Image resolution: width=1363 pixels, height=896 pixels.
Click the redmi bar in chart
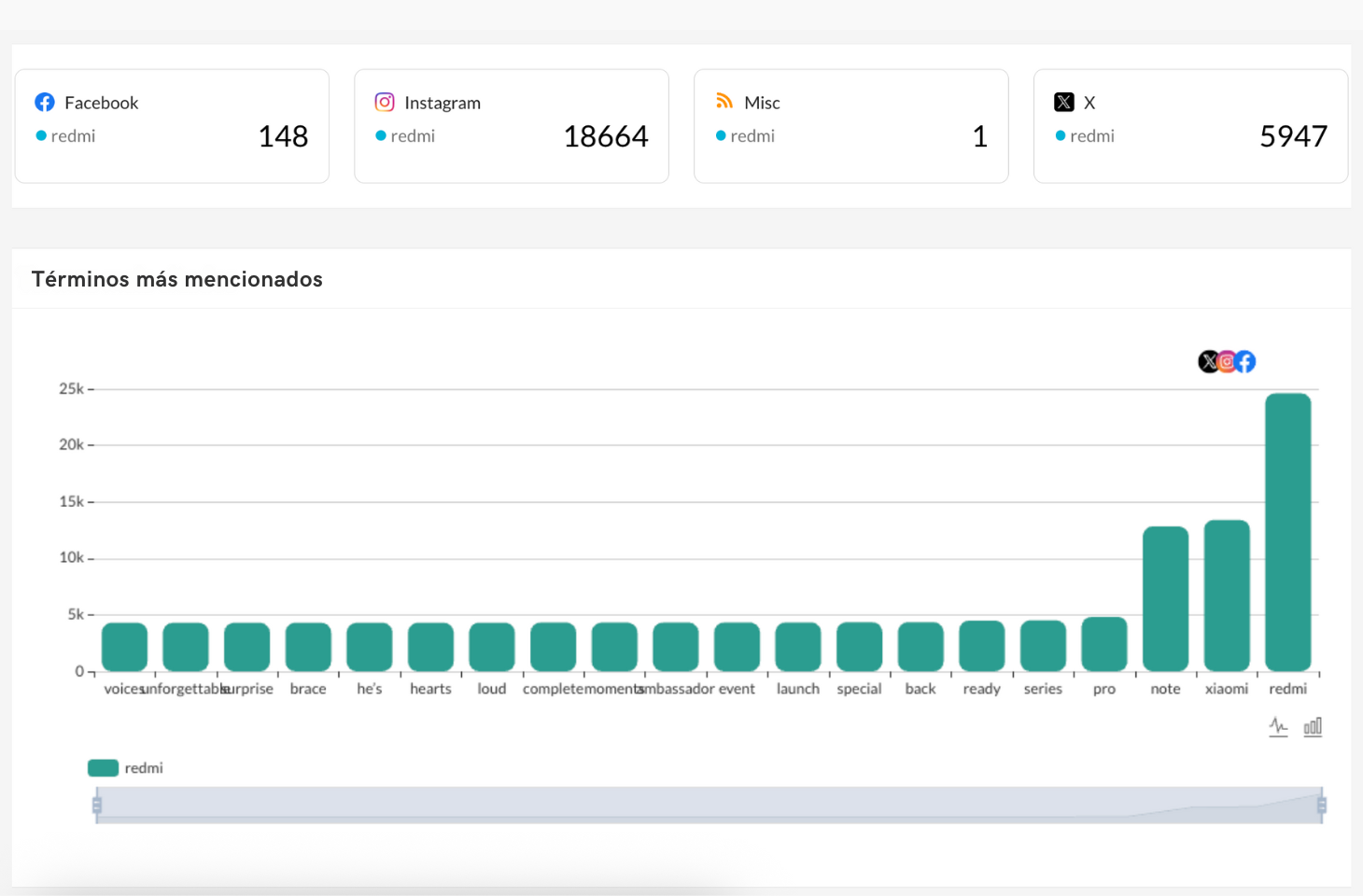1288,532
